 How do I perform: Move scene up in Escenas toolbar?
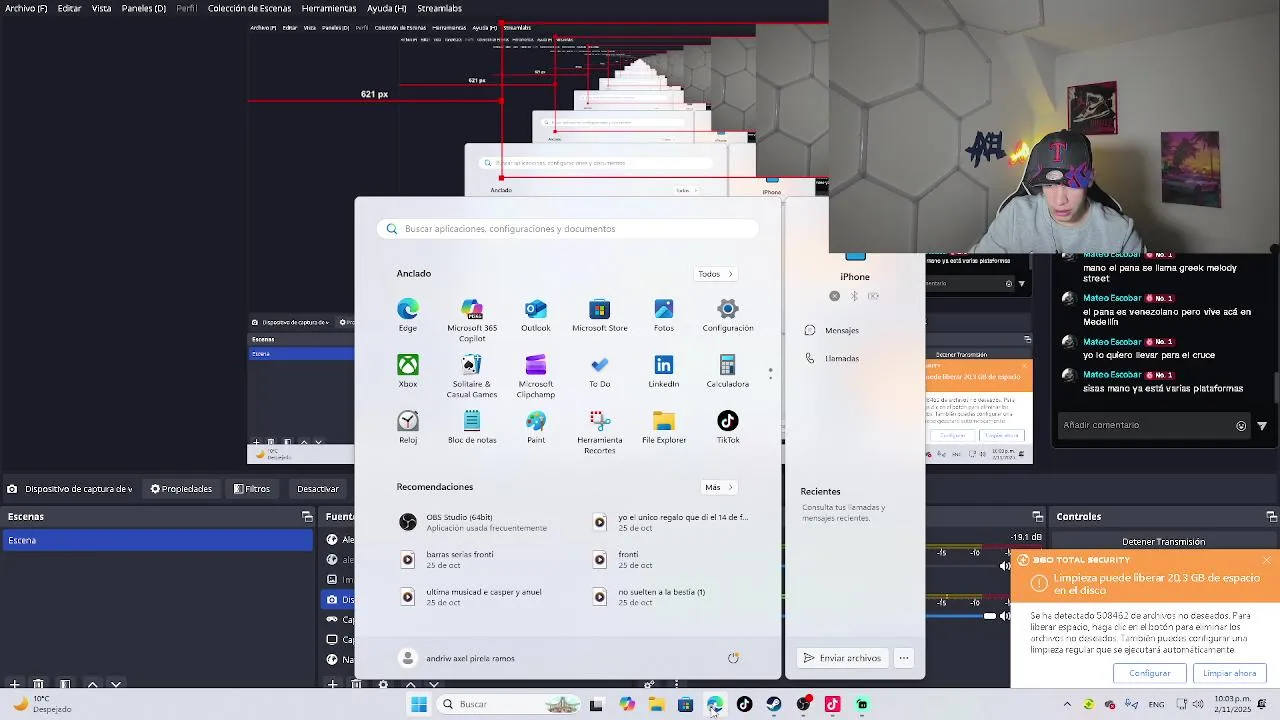click(x=92, y=685)
